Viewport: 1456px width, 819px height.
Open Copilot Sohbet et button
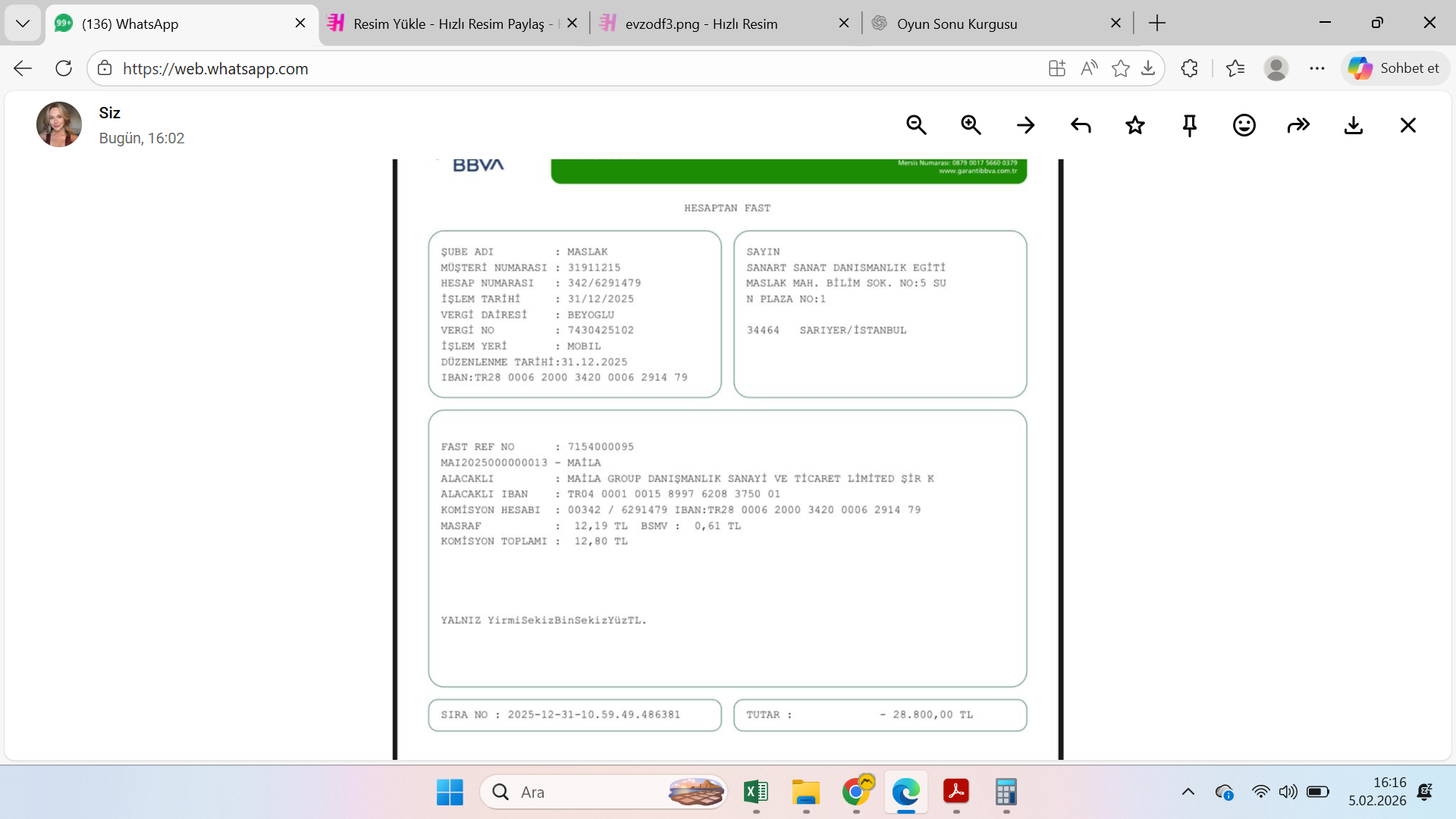(x=1395, y=68)
